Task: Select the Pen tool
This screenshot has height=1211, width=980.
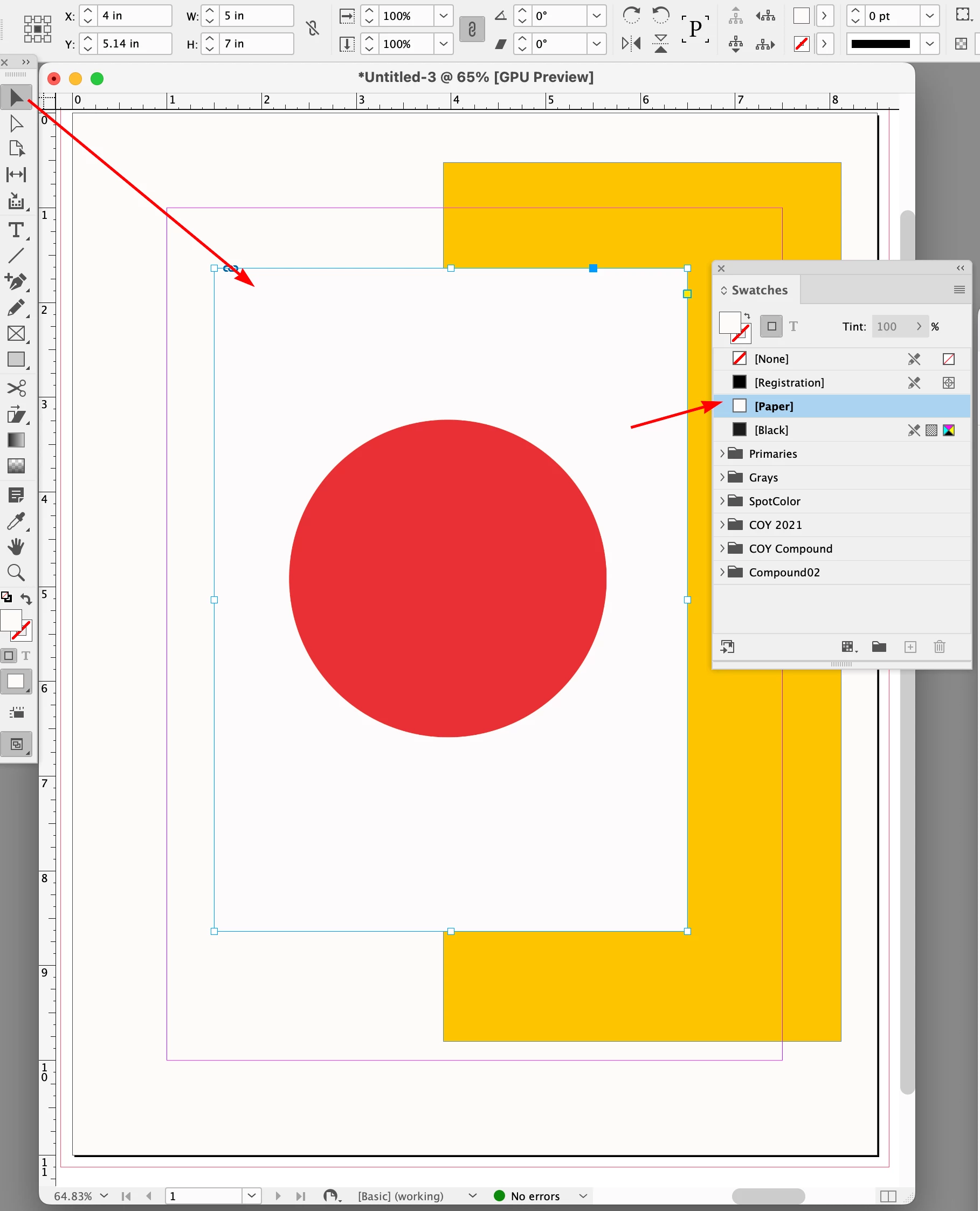Action: pyautogui.click(x=16, y=281)
